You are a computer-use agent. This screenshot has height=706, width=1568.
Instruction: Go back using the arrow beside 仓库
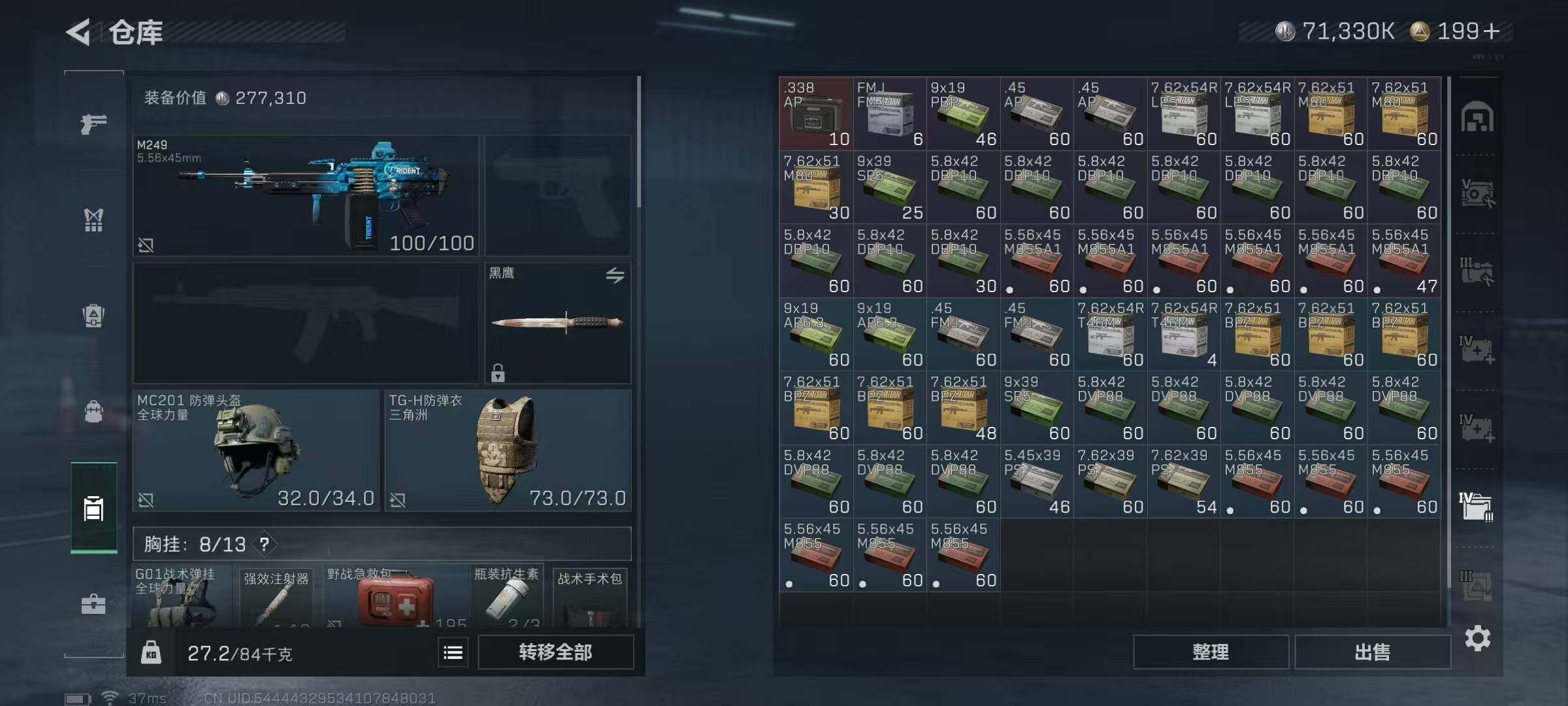click(x=78, y=32)
